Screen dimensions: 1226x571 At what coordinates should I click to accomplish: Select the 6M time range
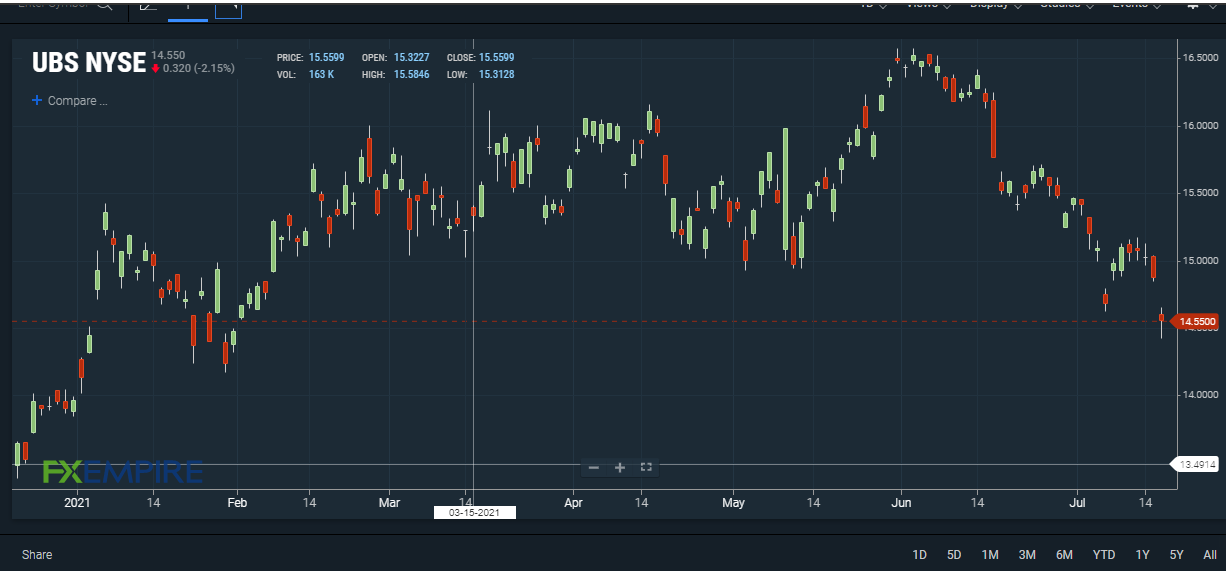coord(1064,554)
